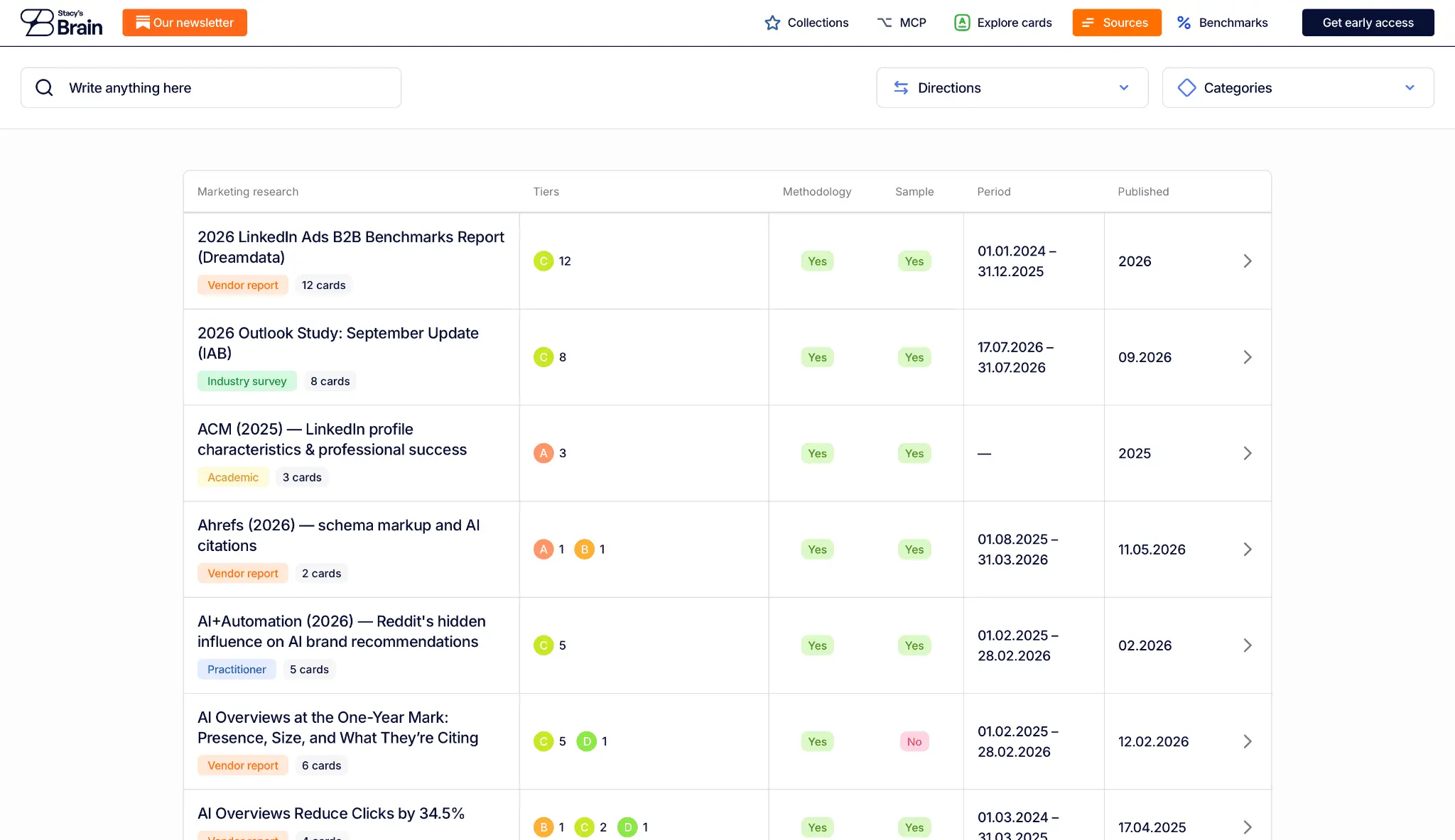The height and width of the screenshot is (840, 1455).
Task: Click tier A badge in Ahrefs row
Action: 543,549
